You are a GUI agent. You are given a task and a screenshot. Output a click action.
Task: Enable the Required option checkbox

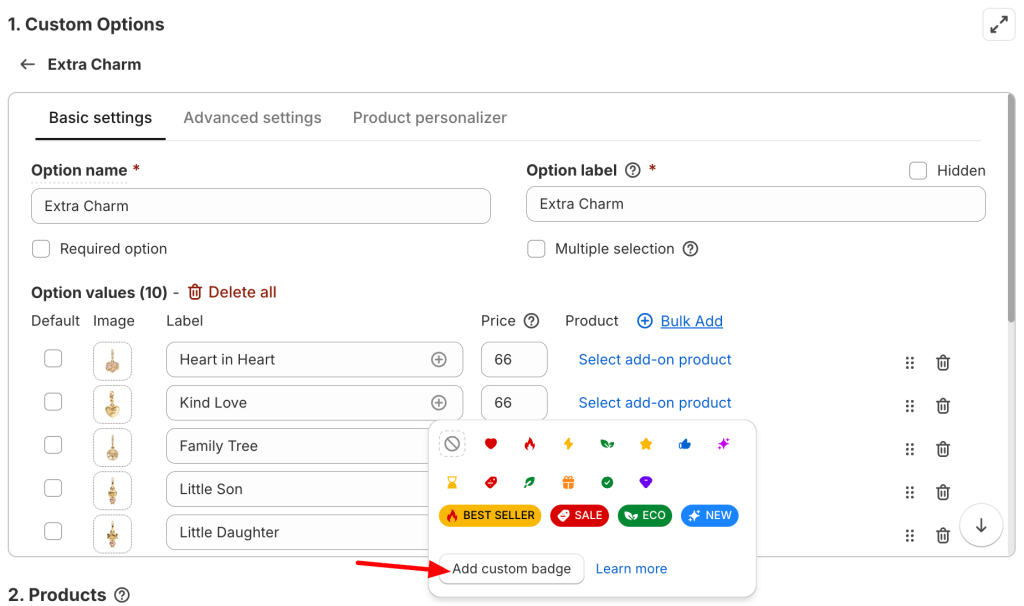pyautogui.click(x=41, y=249)
